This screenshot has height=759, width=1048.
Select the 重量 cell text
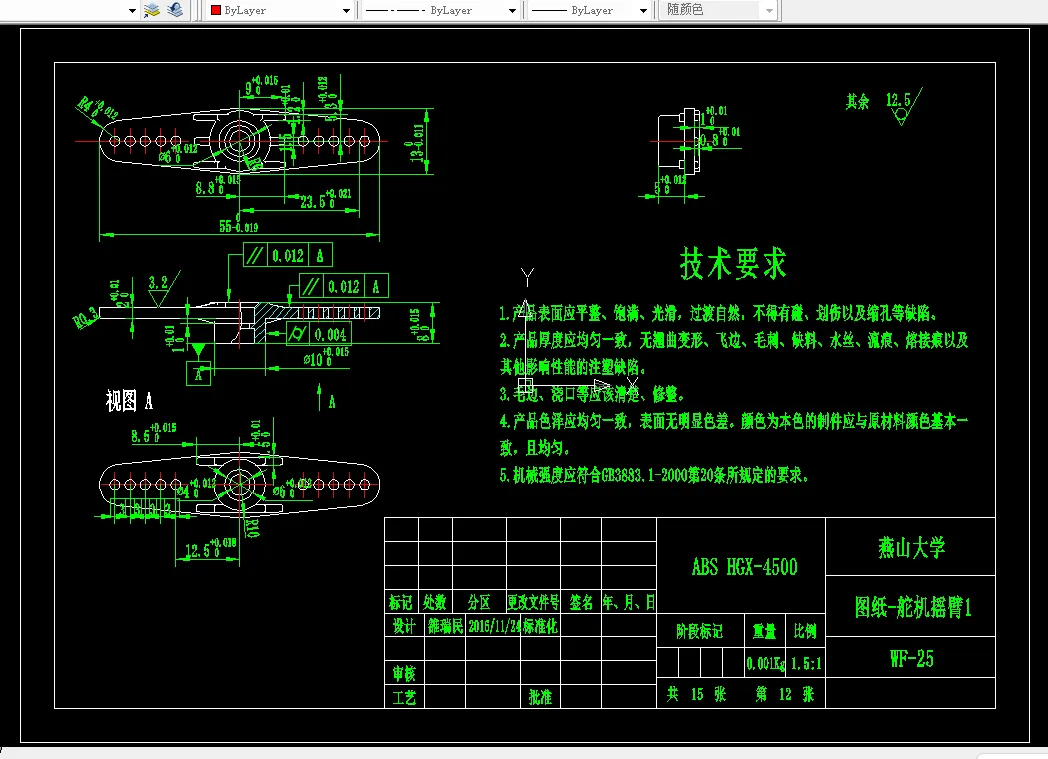(x=765, y=631)
